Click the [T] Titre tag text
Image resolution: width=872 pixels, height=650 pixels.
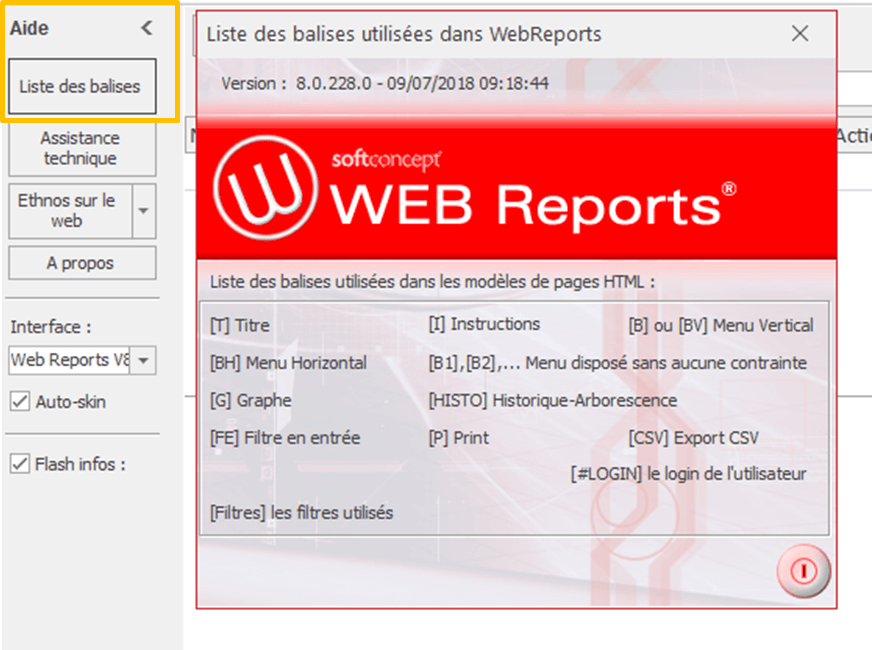(x=240, y=325)
